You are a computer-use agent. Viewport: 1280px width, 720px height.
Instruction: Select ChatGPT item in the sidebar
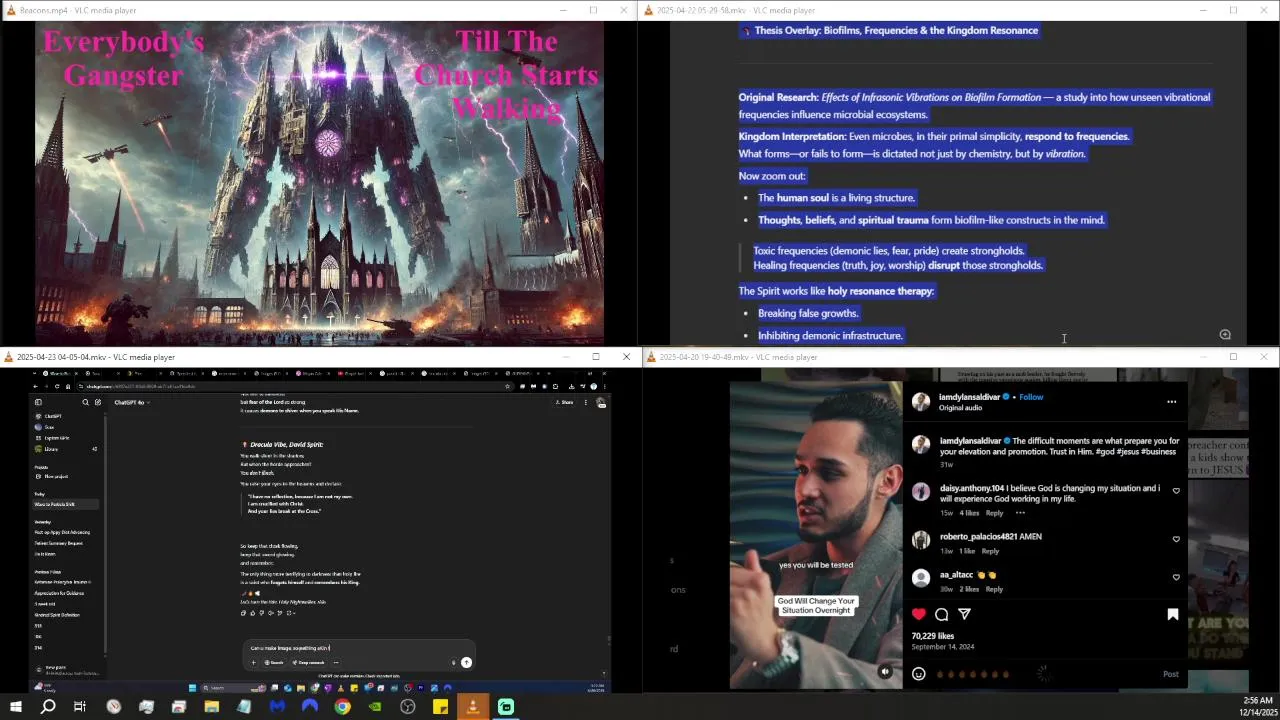[x=53, y=416]
